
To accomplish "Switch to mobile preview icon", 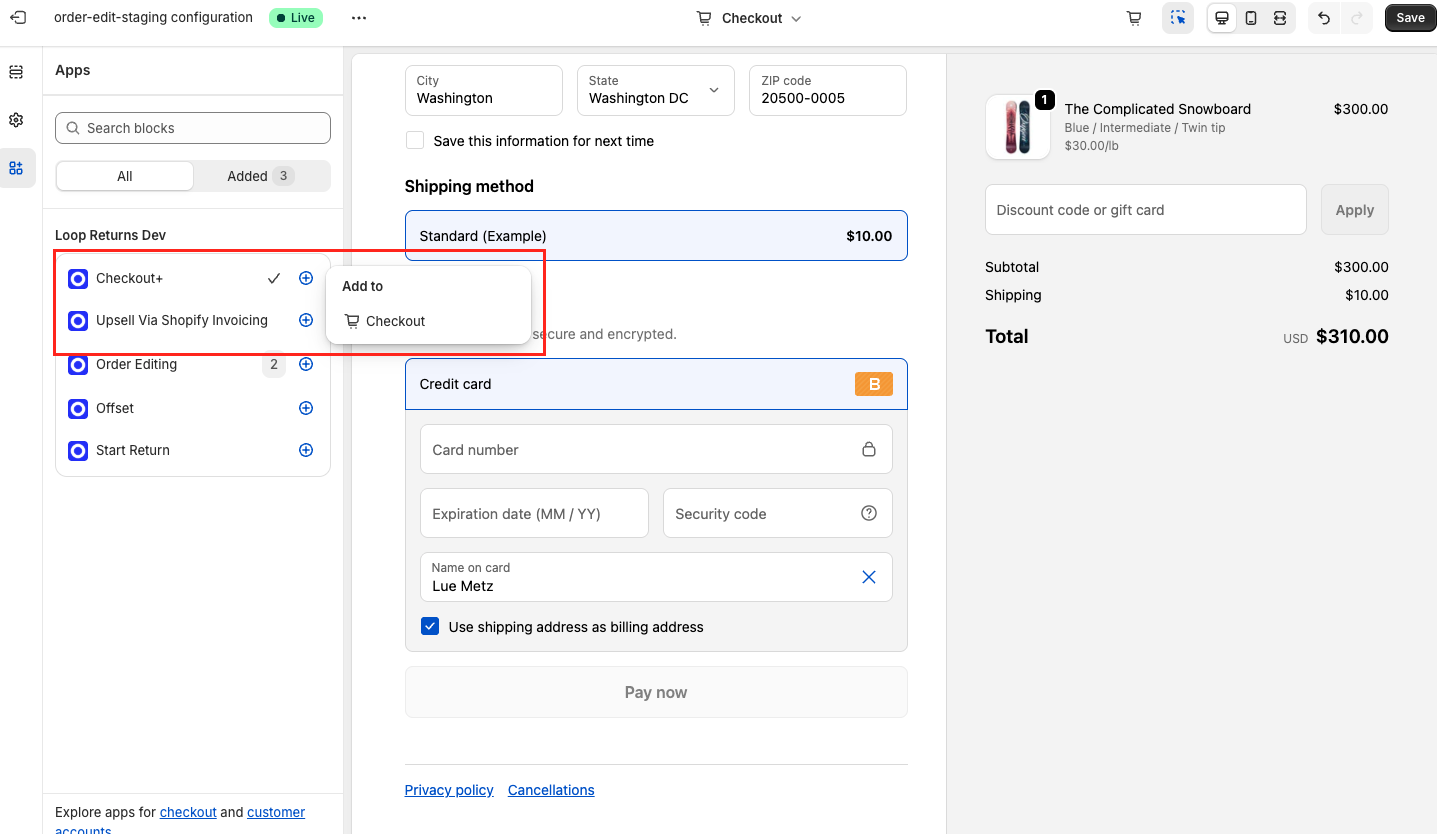I will [1250, 18].
